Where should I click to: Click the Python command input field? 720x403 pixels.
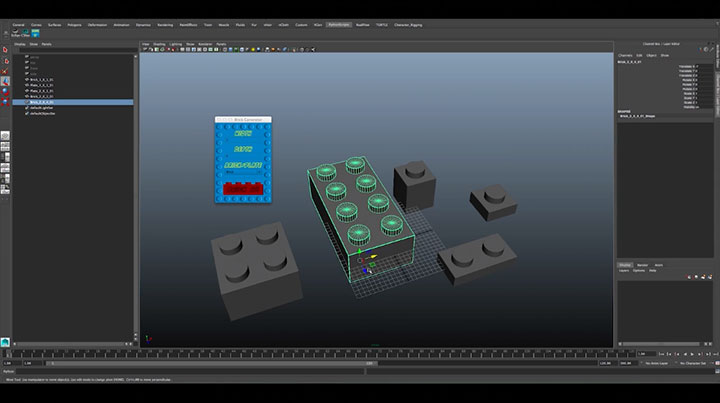pos(190,371)
